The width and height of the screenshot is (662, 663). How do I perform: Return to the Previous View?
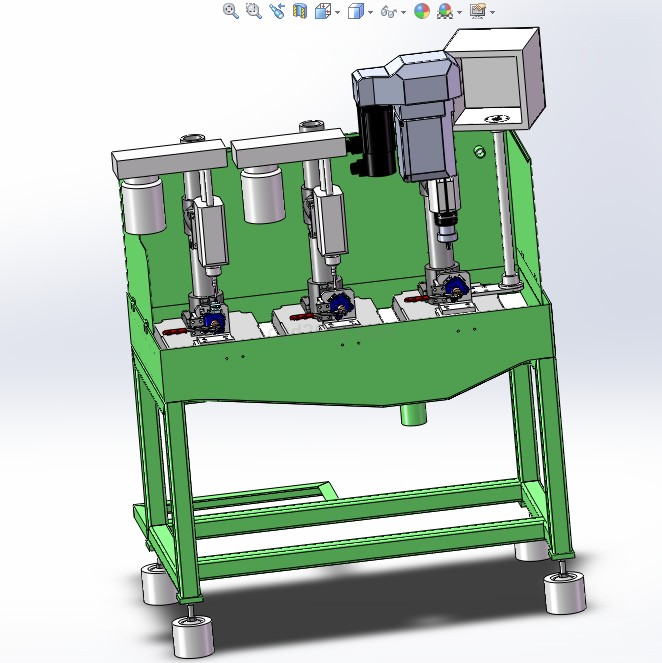click(x=277, y=11)
